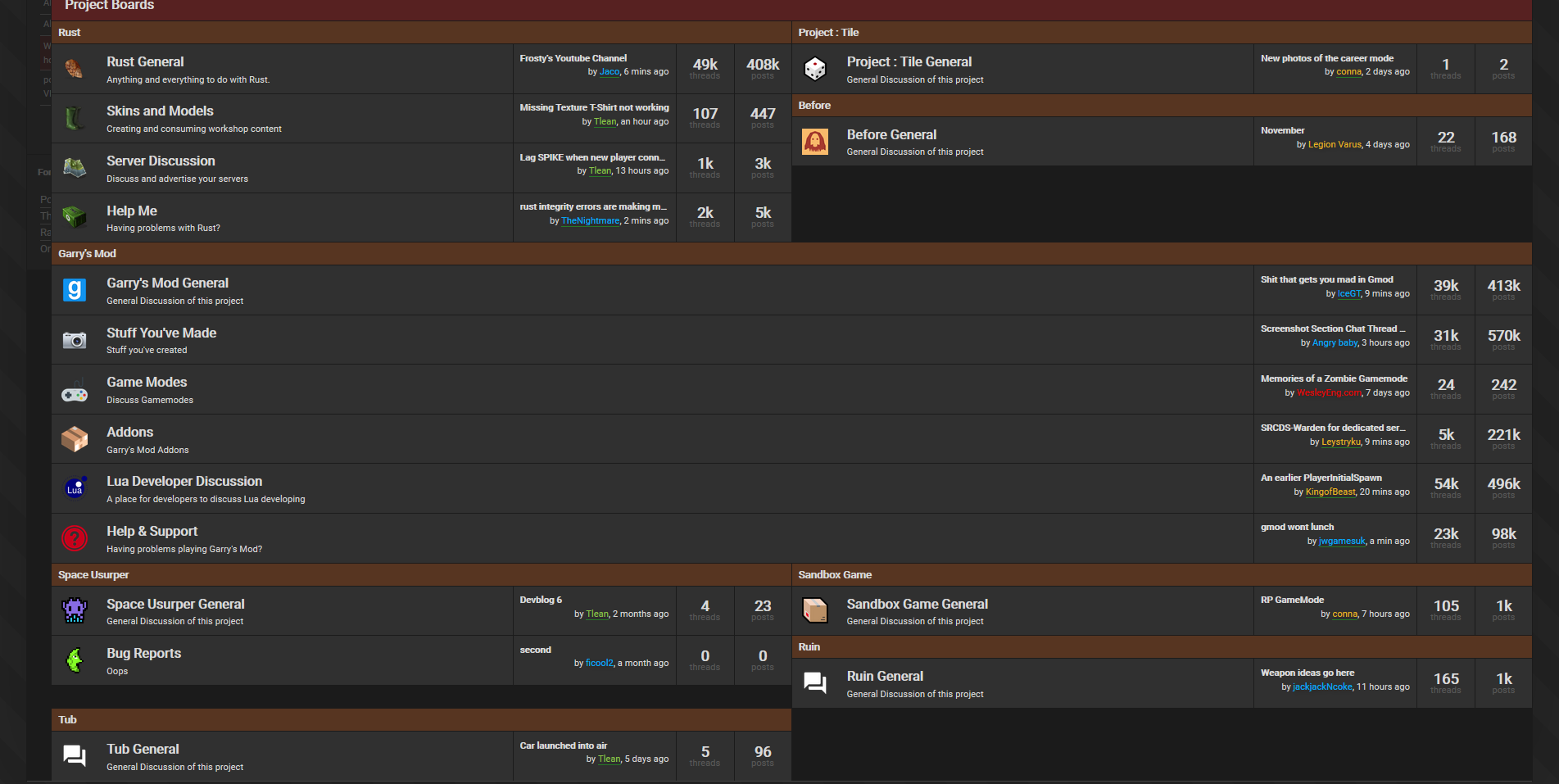
Task: Open the Before General board
Action: [891, 134]
